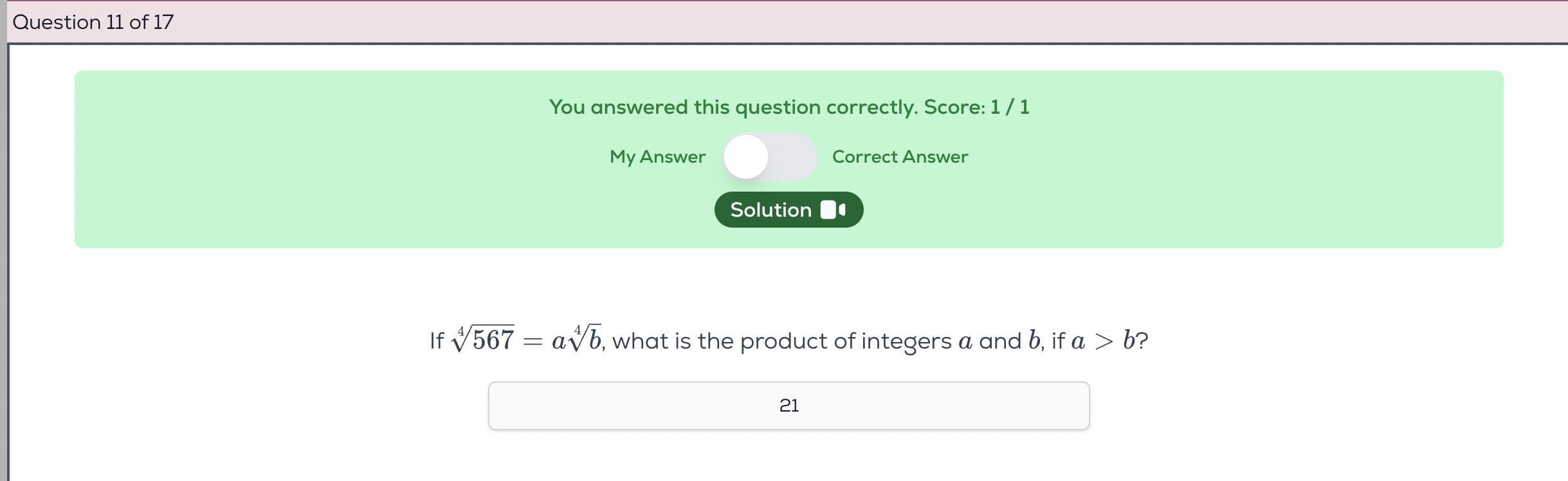Select the "Correct Answer" label
The width and height of the screenshot is (1568, 481).
tap(900, 157)
